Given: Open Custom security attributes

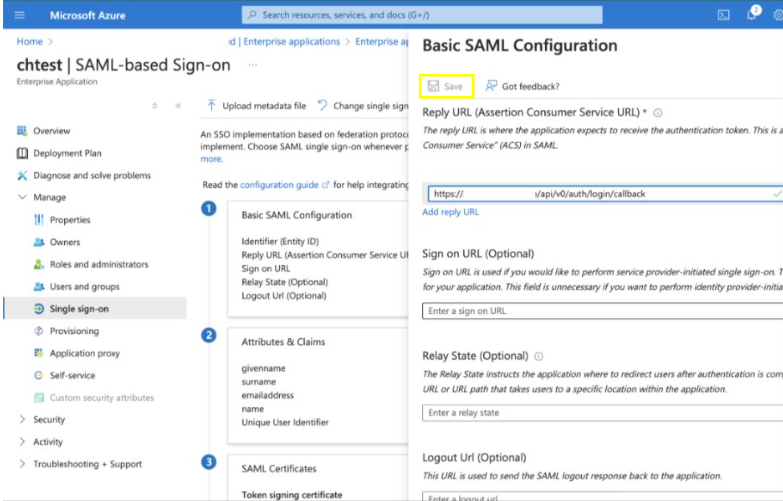Looking at the screenshot, I should click(x=102, y=398).
